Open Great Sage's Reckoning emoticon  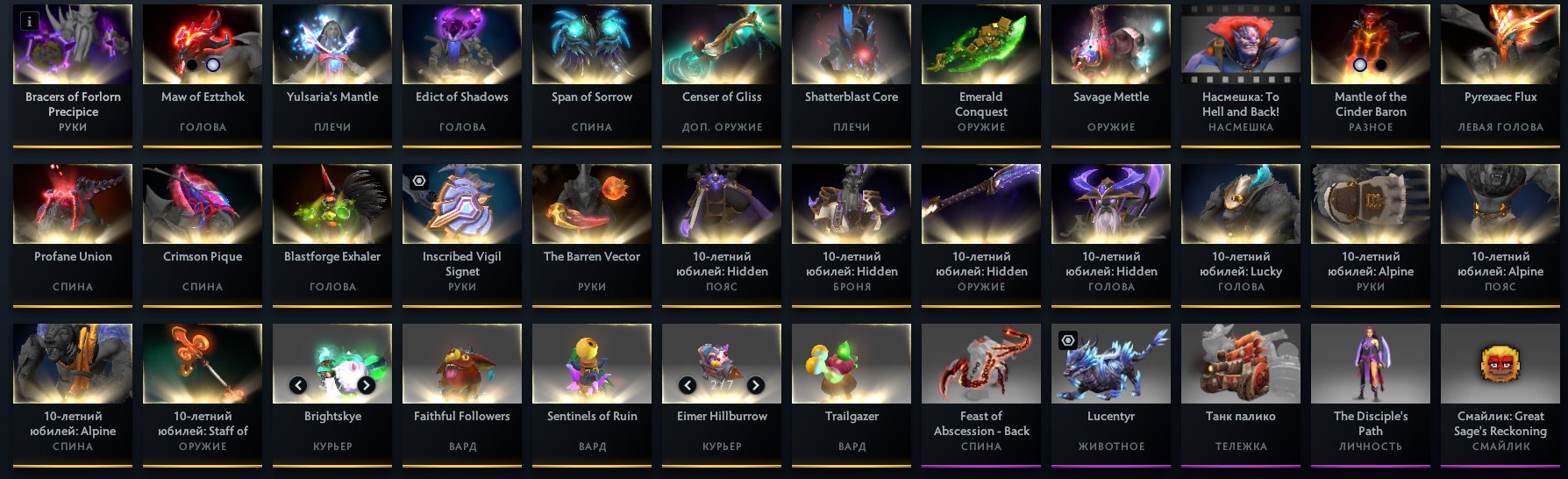tap(1500, 395)
